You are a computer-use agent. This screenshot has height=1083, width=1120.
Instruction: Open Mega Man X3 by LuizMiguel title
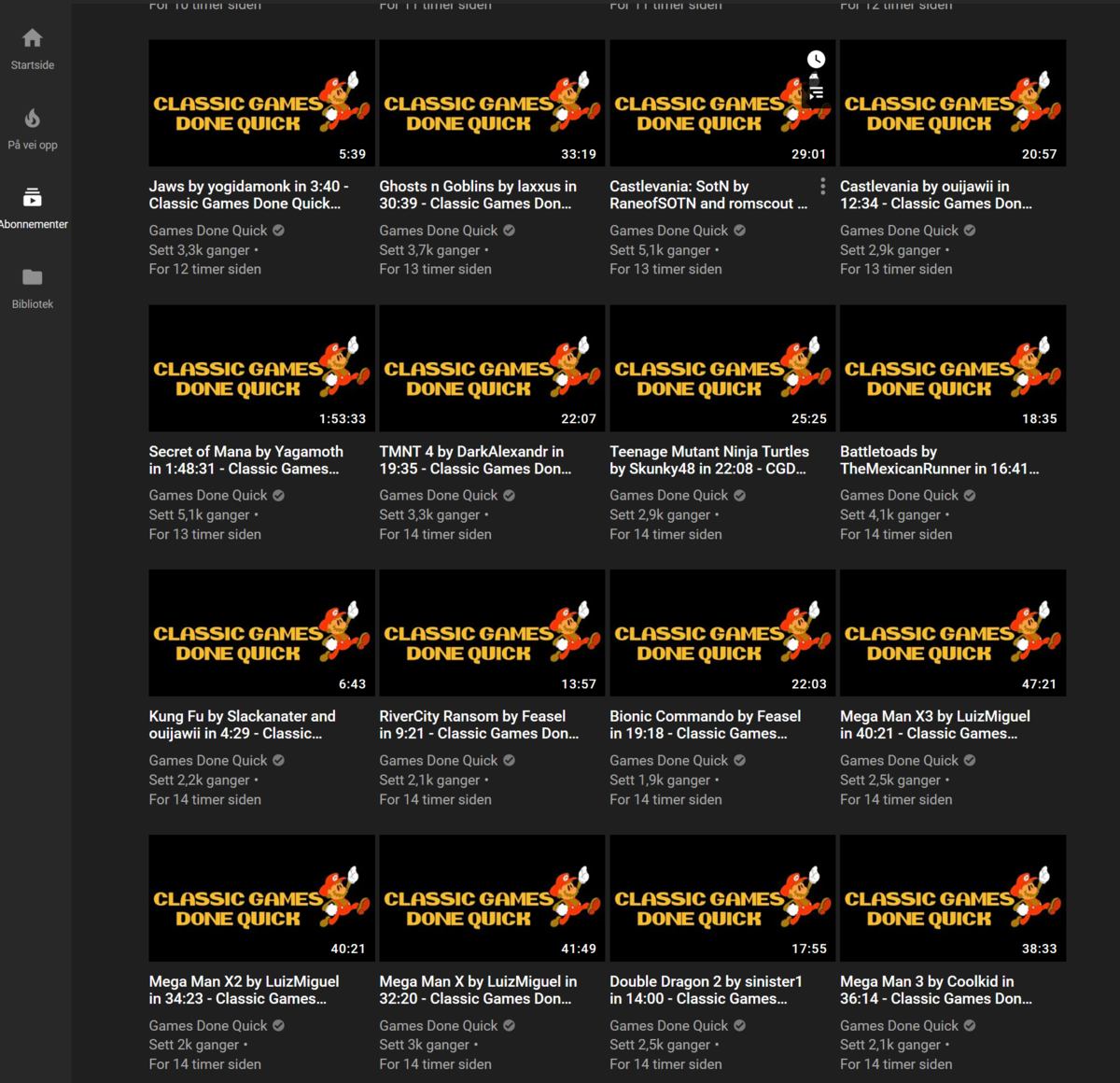pyautogui.click(x=935, y=725)
